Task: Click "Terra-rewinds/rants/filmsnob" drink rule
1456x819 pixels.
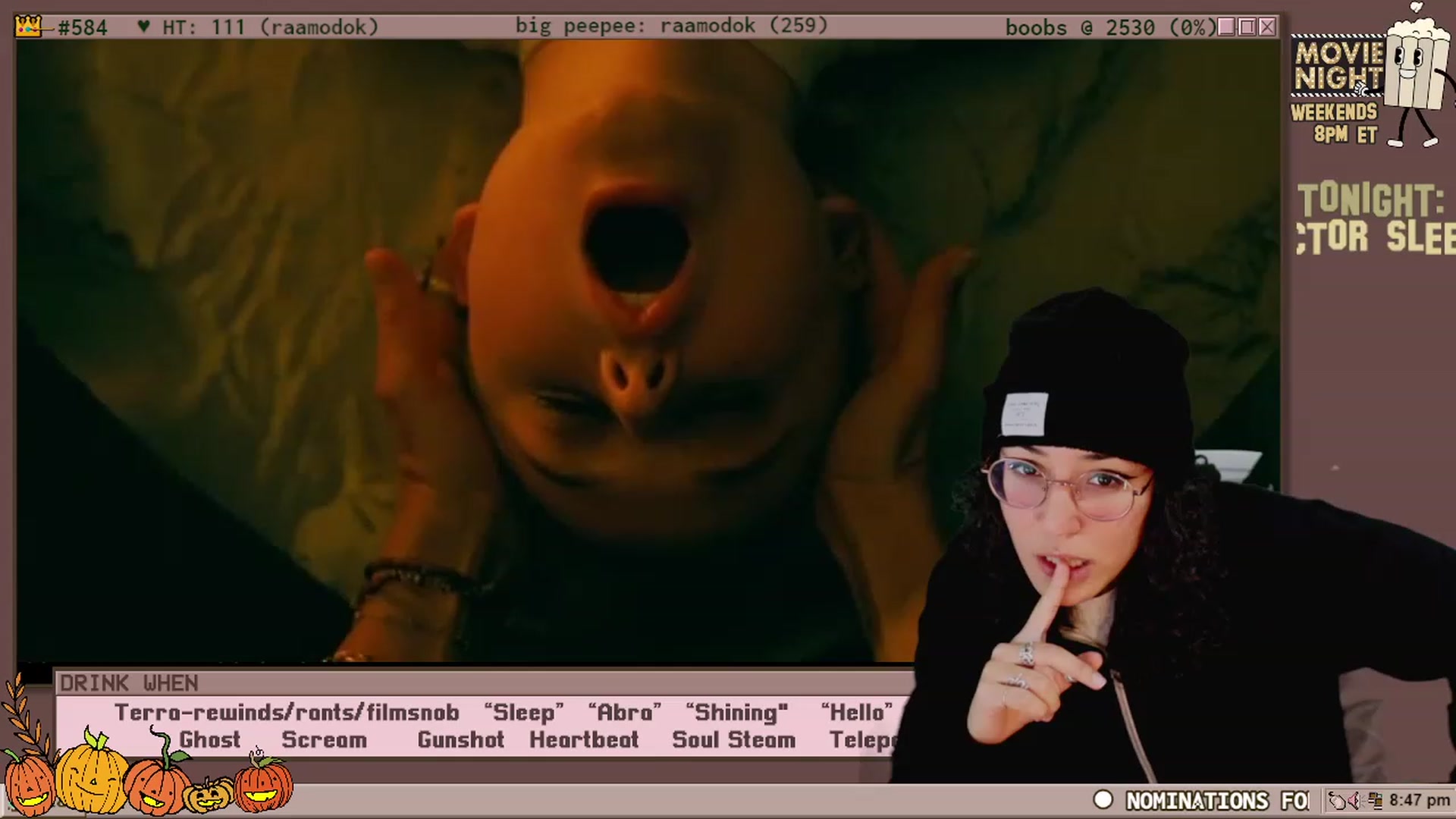Action: 287,713
